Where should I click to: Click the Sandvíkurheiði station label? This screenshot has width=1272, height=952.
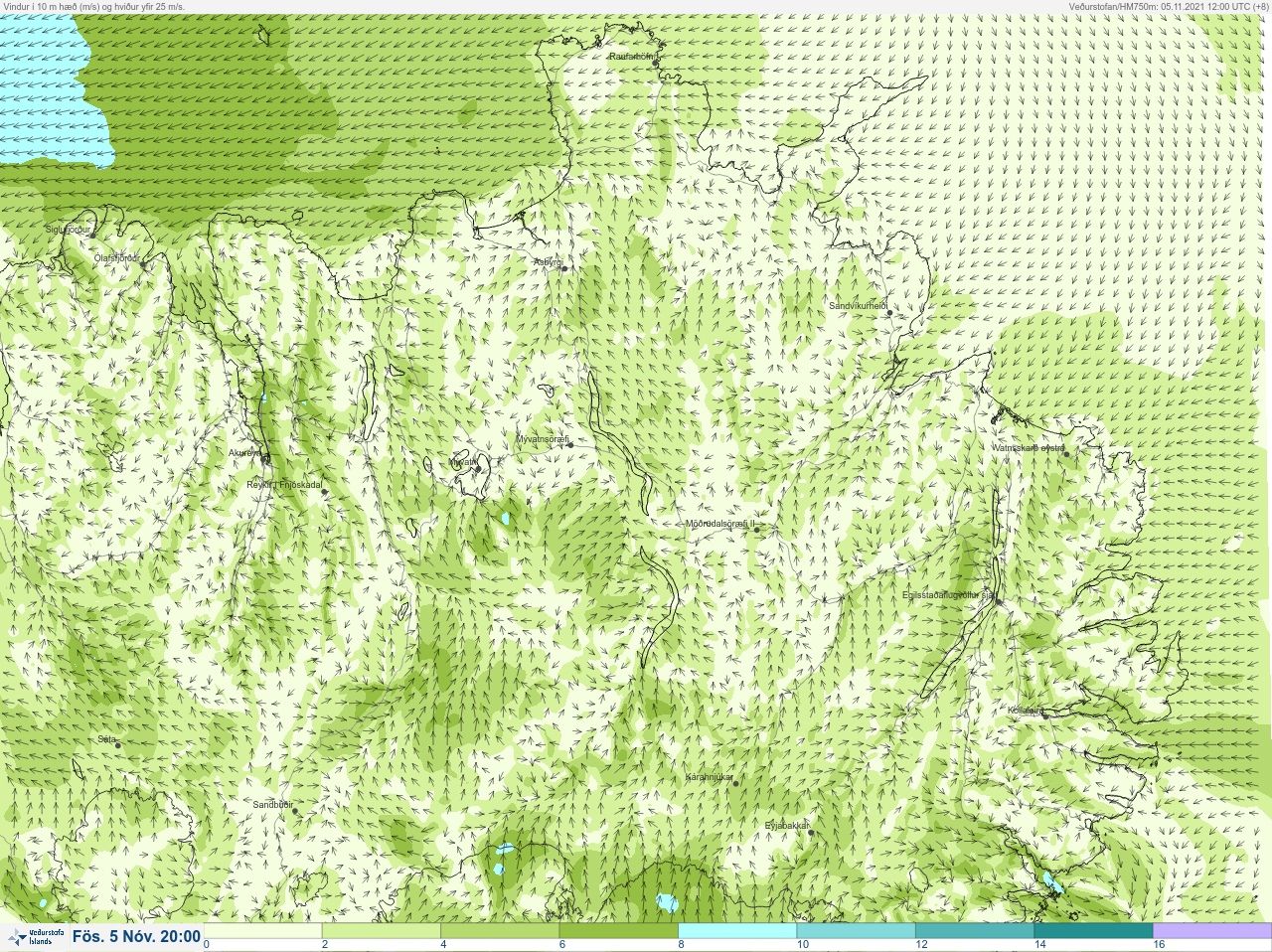pos(858,306)
